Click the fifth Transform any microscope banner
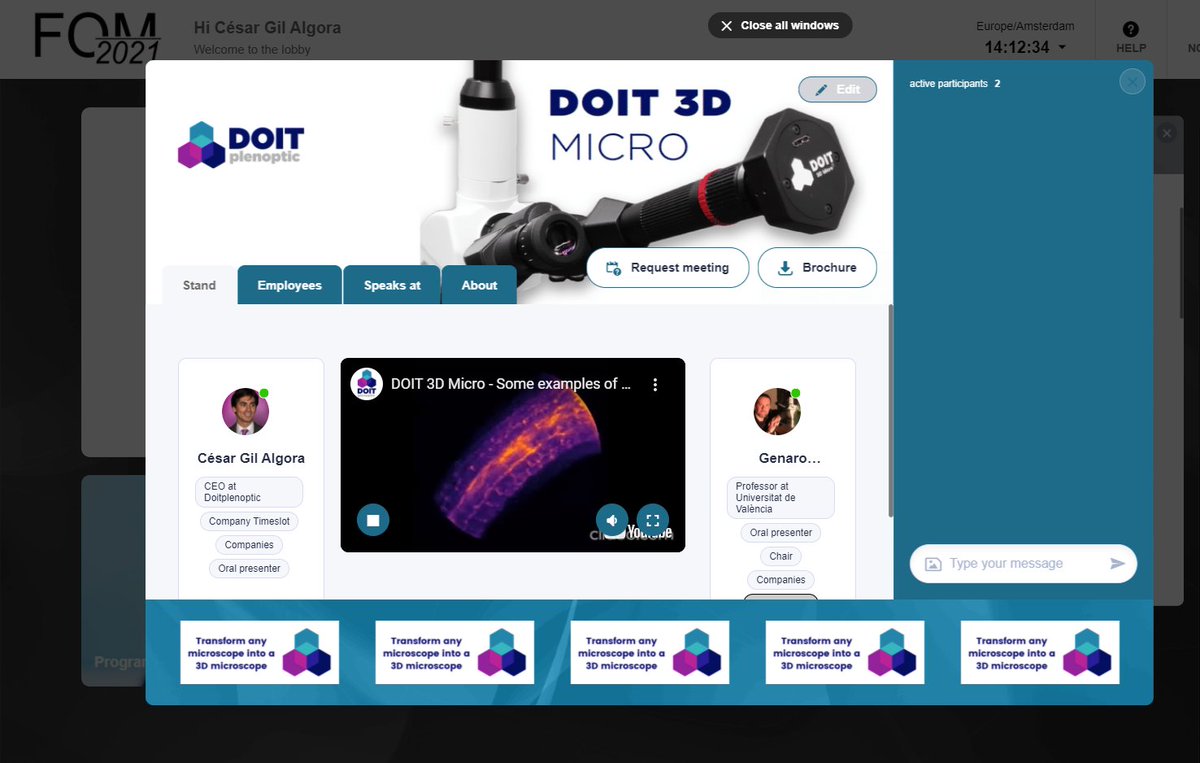The height and width of the screenshot is (763, 1200). [1040, 652]
